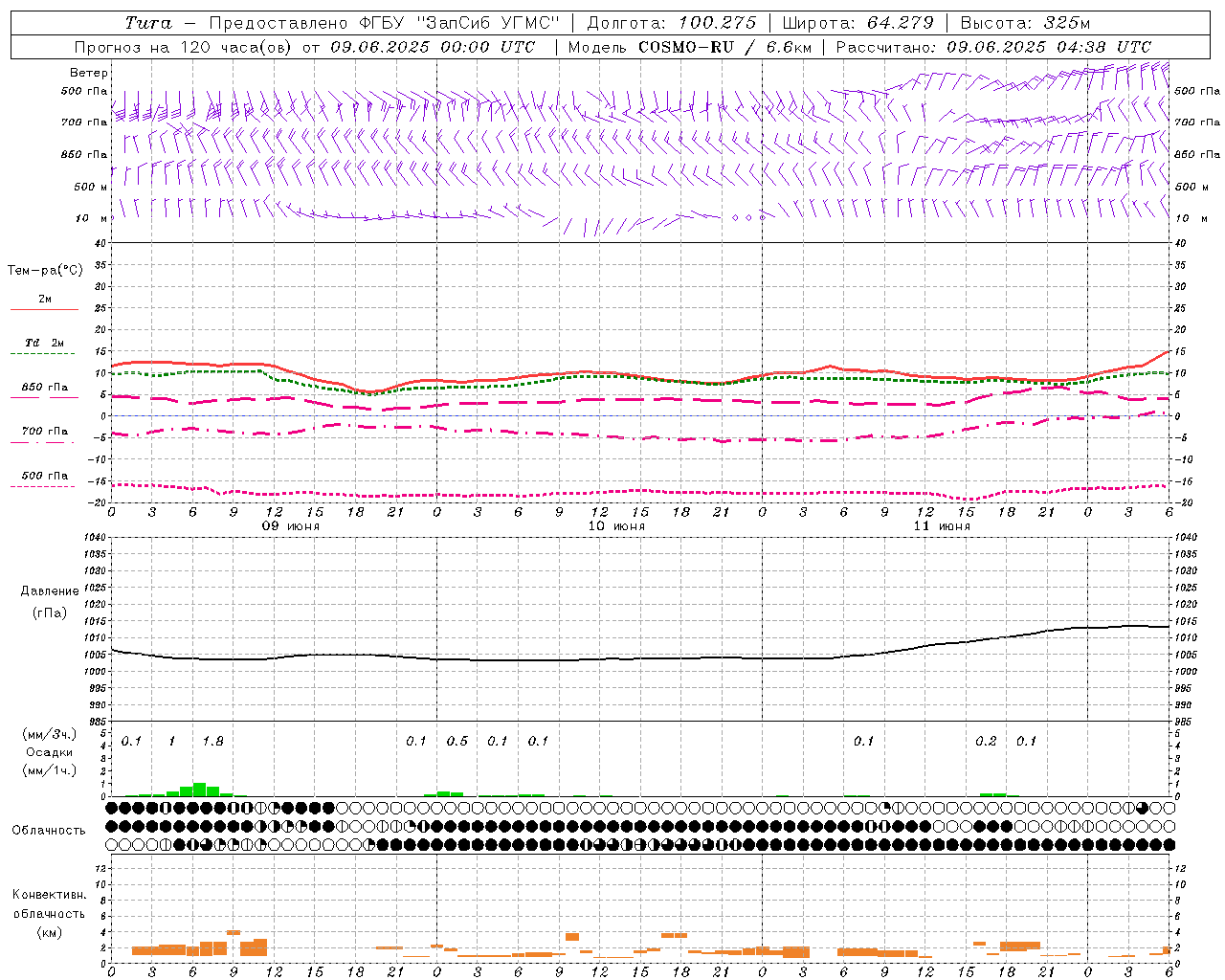Select the "Прогноз на 120 часа(ов)" forecast text
1225x980 pixels.
point(184,47)
